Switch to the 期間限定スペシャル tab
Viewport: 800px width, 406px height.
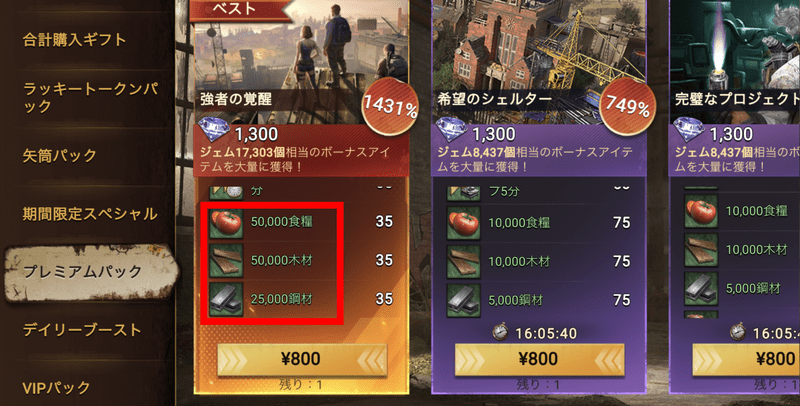90,214
